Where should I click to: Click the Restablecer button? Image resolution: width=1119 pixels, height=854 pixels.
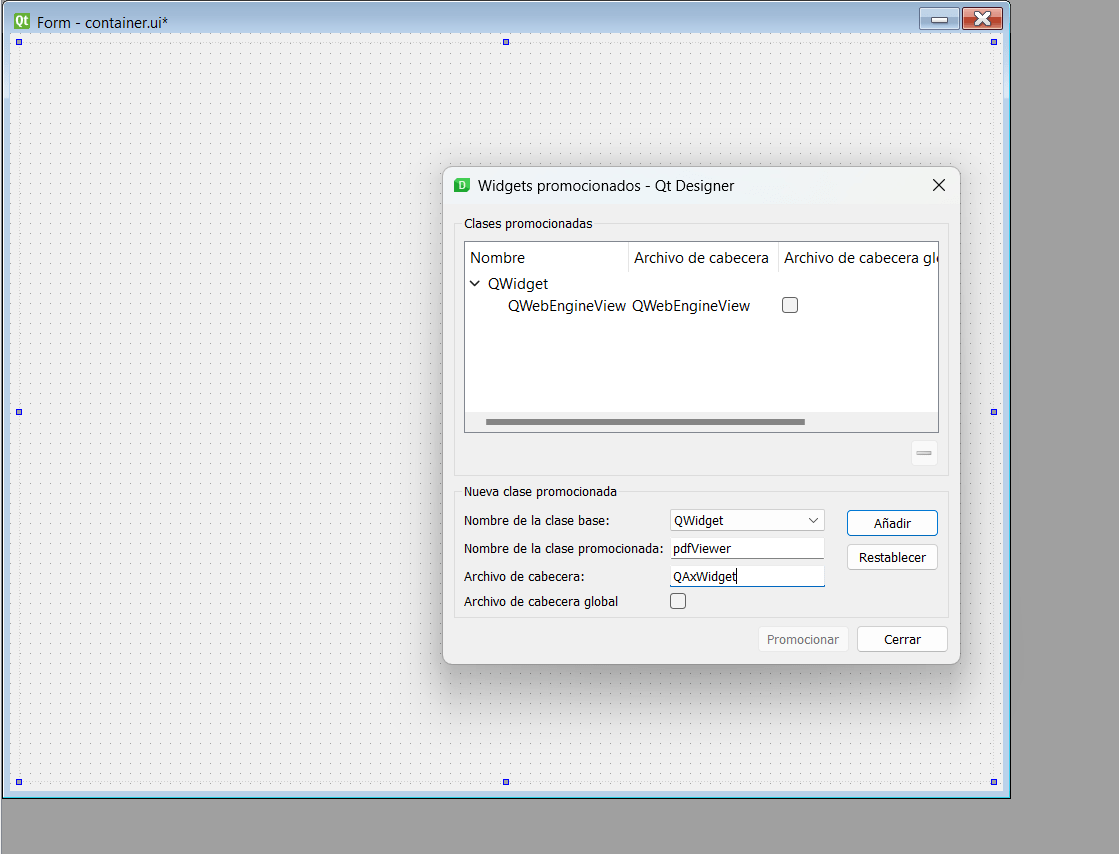(892, 557)
